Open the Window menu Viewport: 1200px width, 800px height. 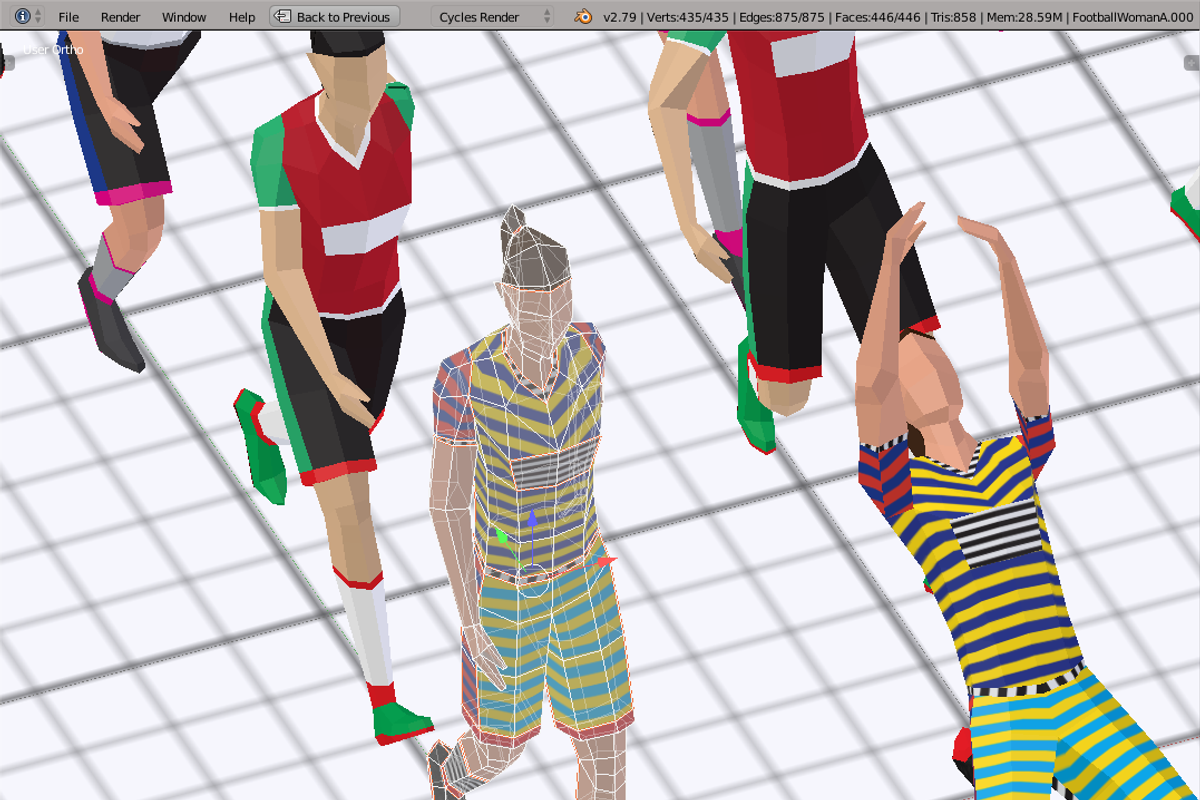coord(184,17)
